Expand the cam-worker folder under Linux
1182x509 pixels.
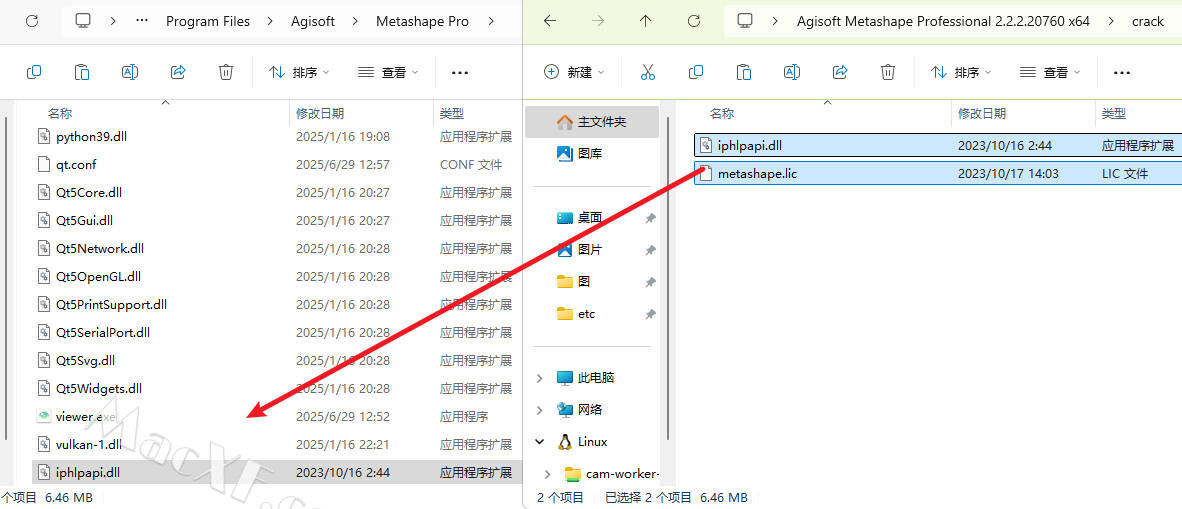pyautogui.click(x=548, y=474)
